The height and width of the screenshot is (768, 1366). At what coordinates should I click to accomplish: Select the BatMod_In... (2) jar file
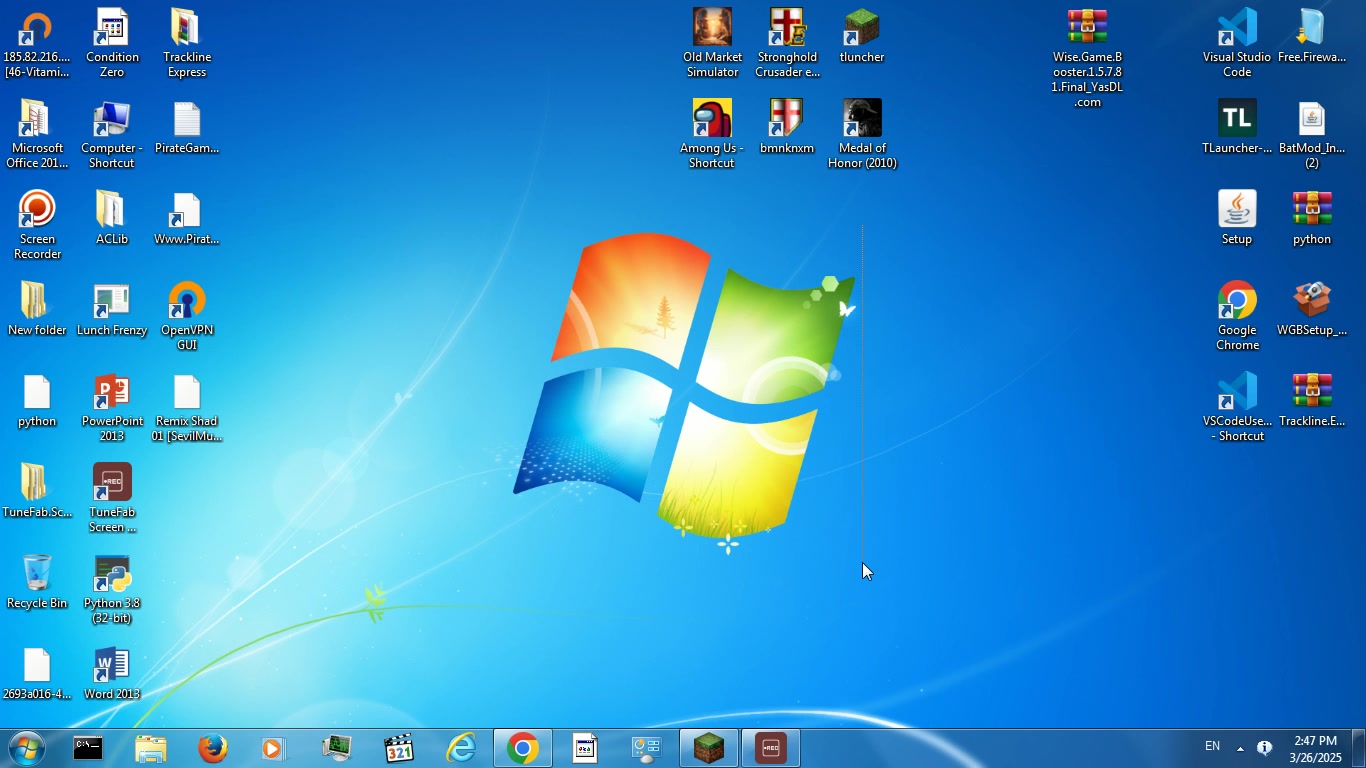tap(1313, 135)
